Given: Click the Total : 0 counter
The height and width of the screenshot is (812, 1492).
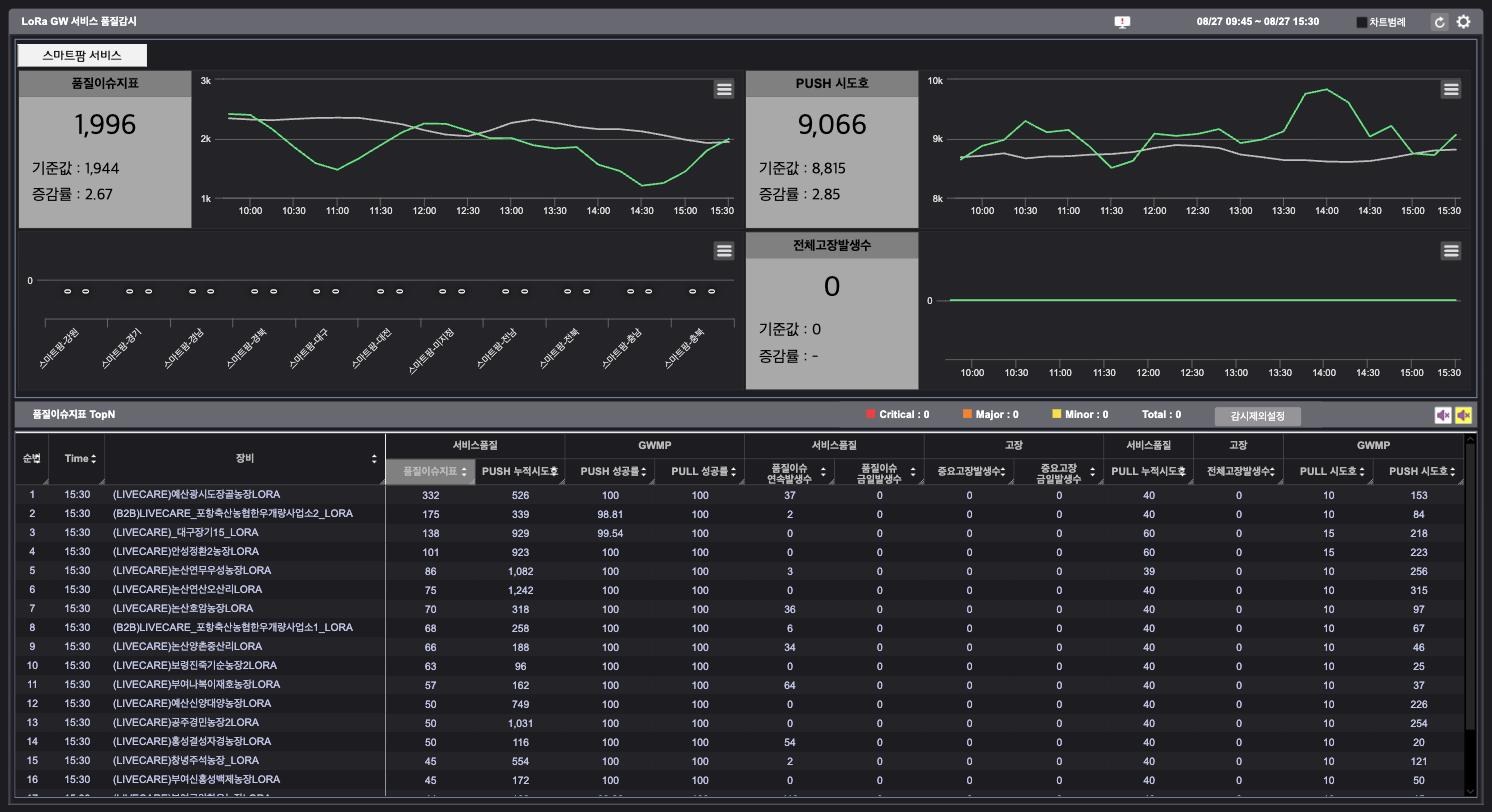Looking at the screenshot, I should [1161, 414].
